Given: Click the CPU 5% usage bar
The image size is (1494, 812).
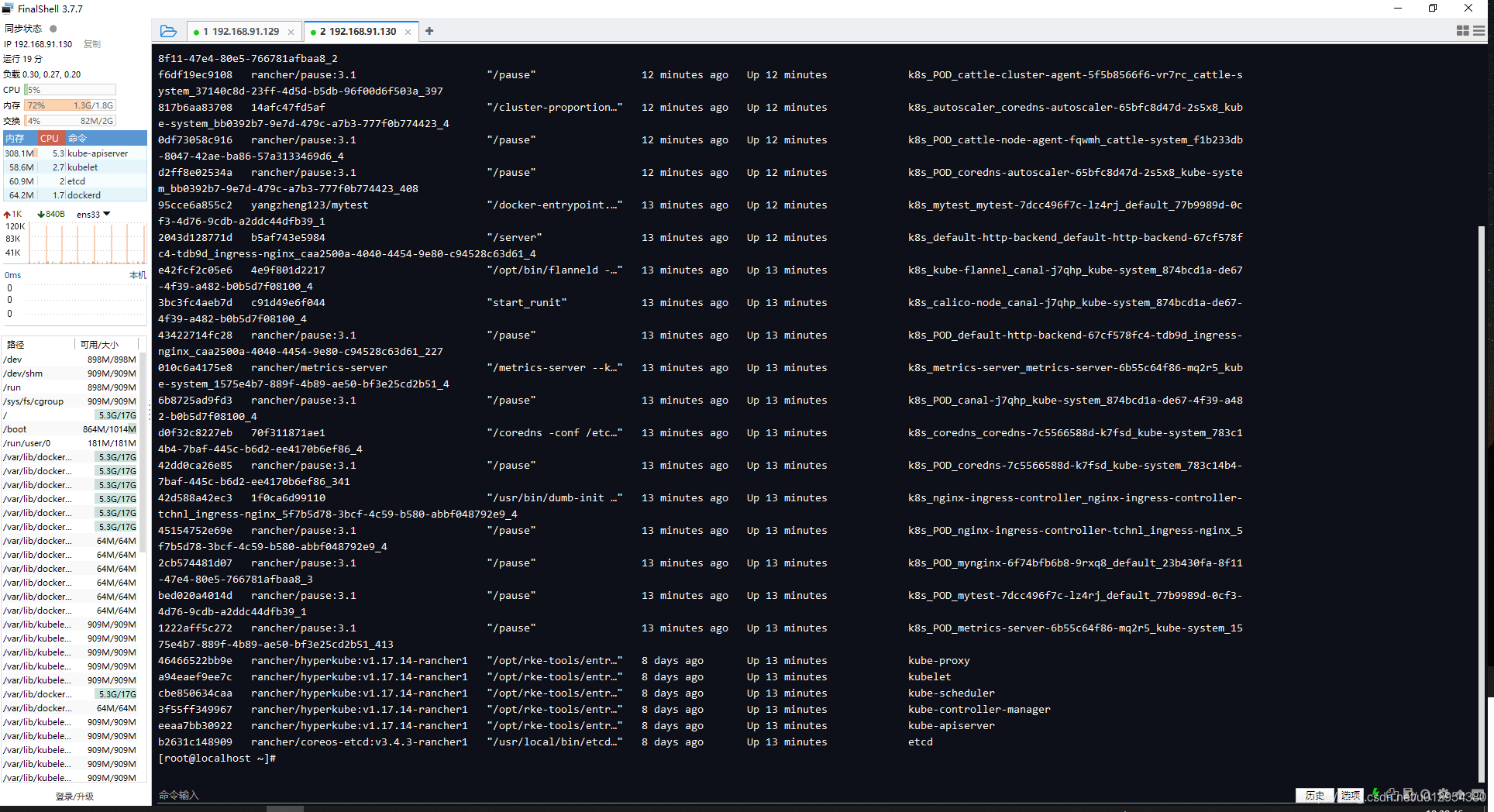Looking at the screenshot, I should tap(71, 90).
